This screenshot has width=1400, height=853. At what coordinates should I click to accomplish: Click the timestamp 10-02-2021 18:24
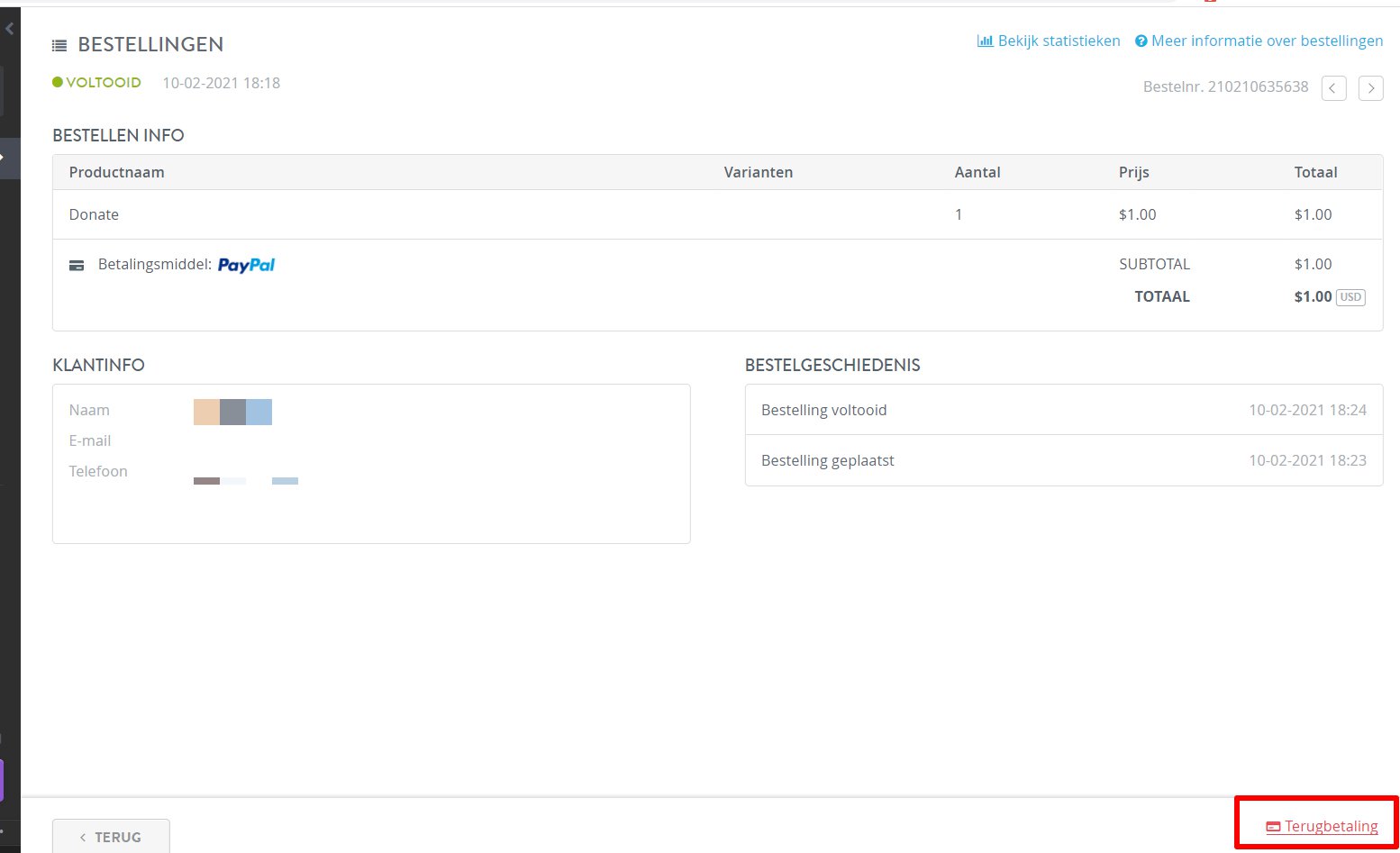(x=1307, y=410)
